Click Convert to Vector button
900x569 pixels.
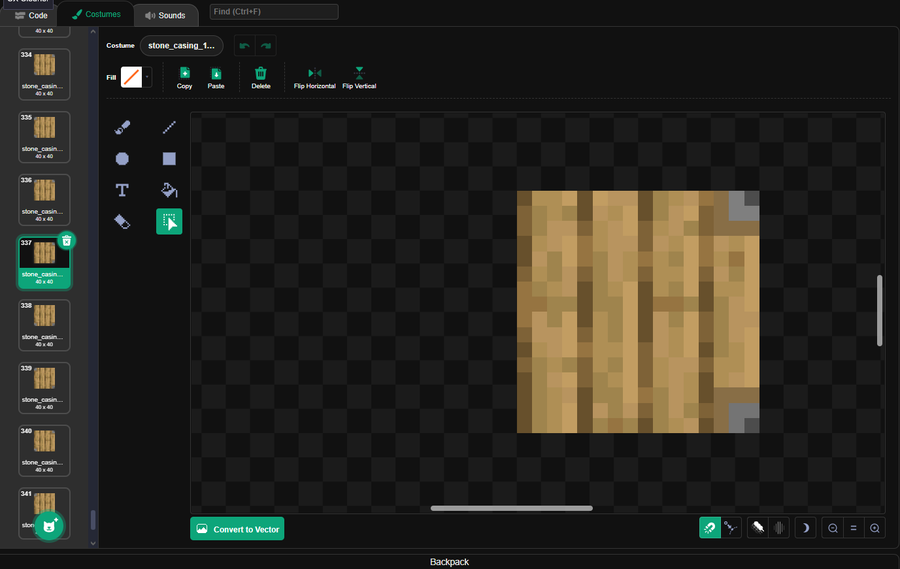pyautogui.click(x=237, y=529)
